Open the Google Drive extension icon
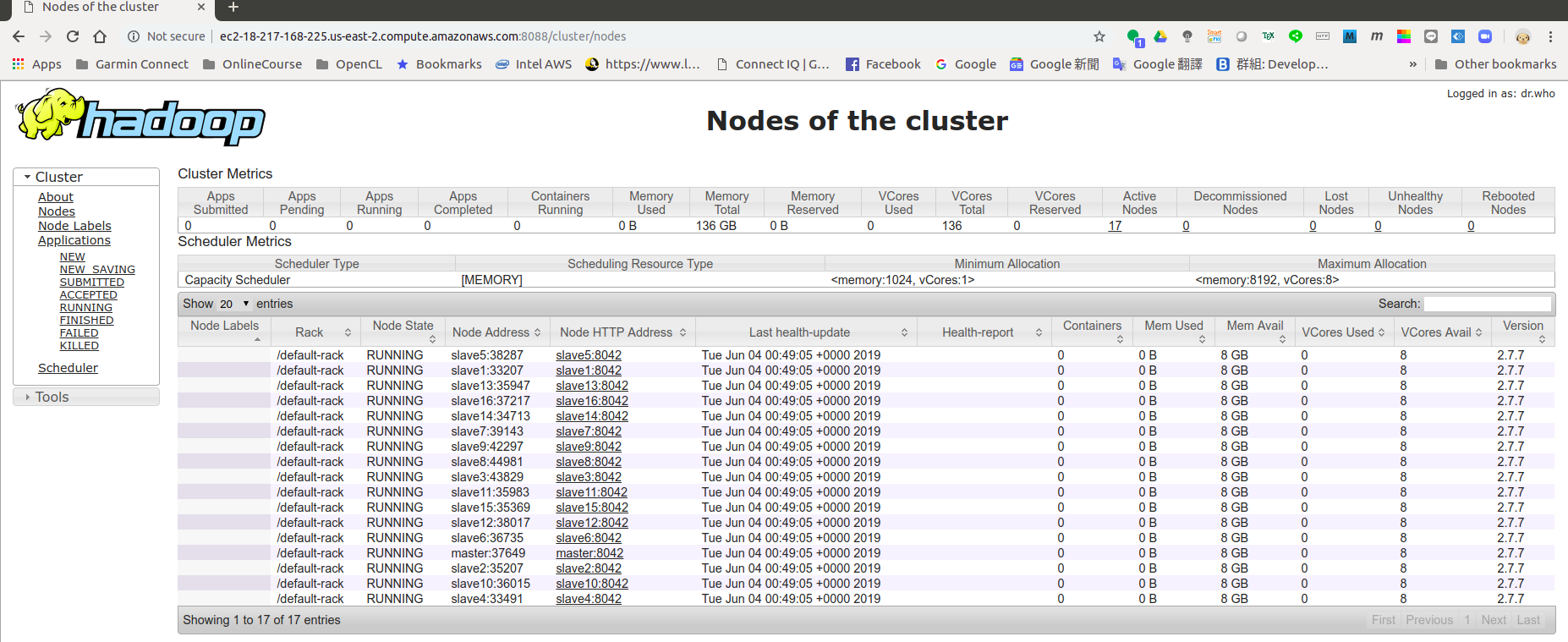Image resolution: width=1568 pixels, height=642 pixels. coord(1160,36)
